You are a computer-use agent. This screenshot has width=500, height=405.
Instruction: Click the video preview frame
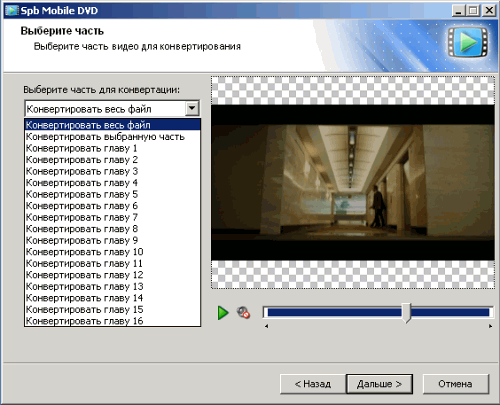353,182
